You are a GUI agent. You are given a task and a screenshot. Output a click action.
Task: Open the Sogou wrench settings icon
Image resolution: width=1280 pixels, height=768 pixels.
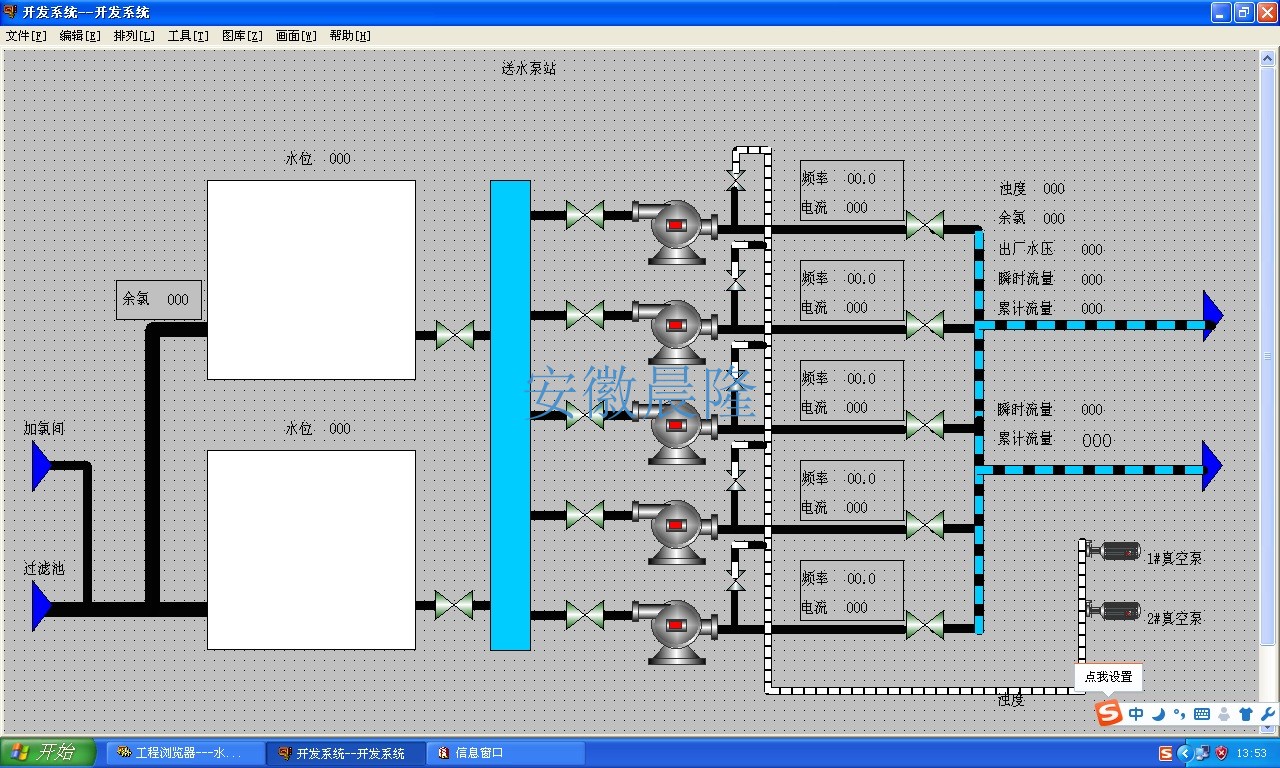(x=1268, y=714)
